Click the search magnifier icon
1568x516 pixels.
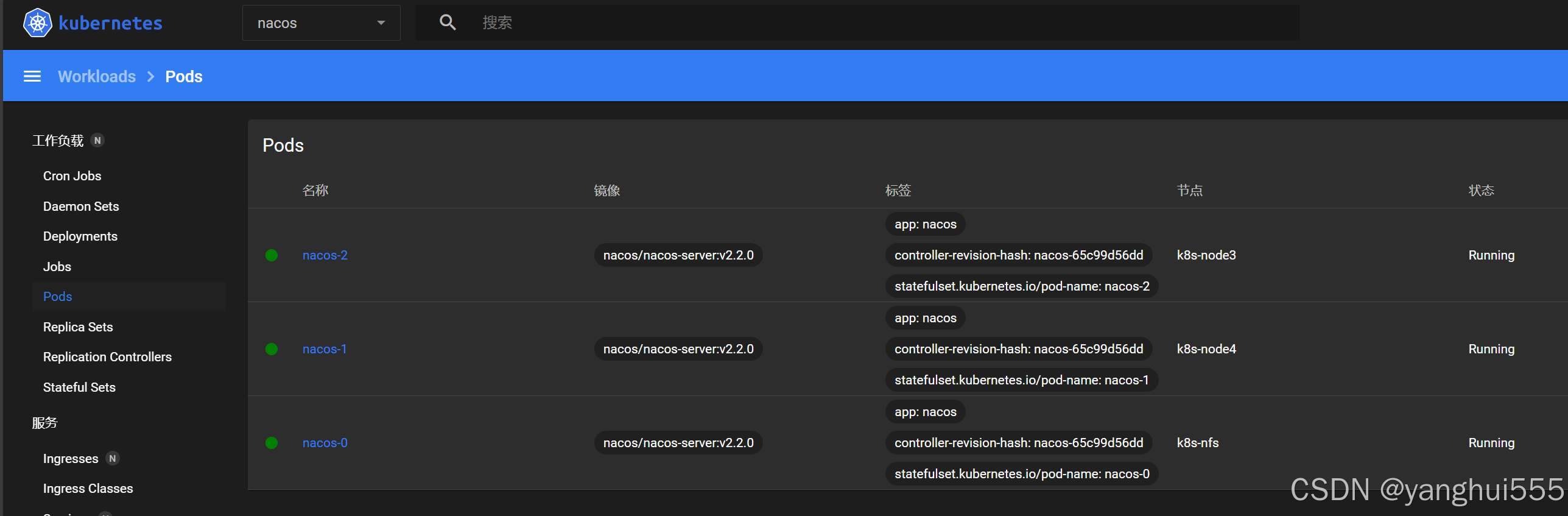coord(448,23)
